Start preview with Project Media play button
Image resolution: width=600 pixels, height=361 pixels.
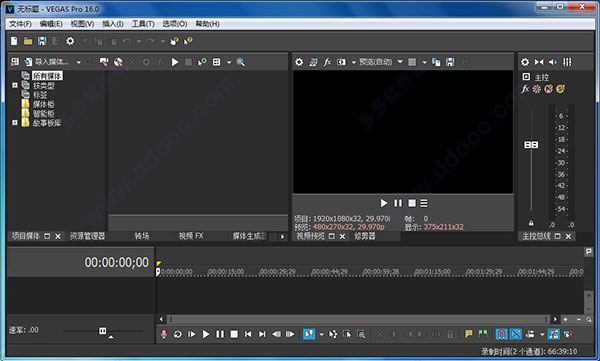pos(175,62)
